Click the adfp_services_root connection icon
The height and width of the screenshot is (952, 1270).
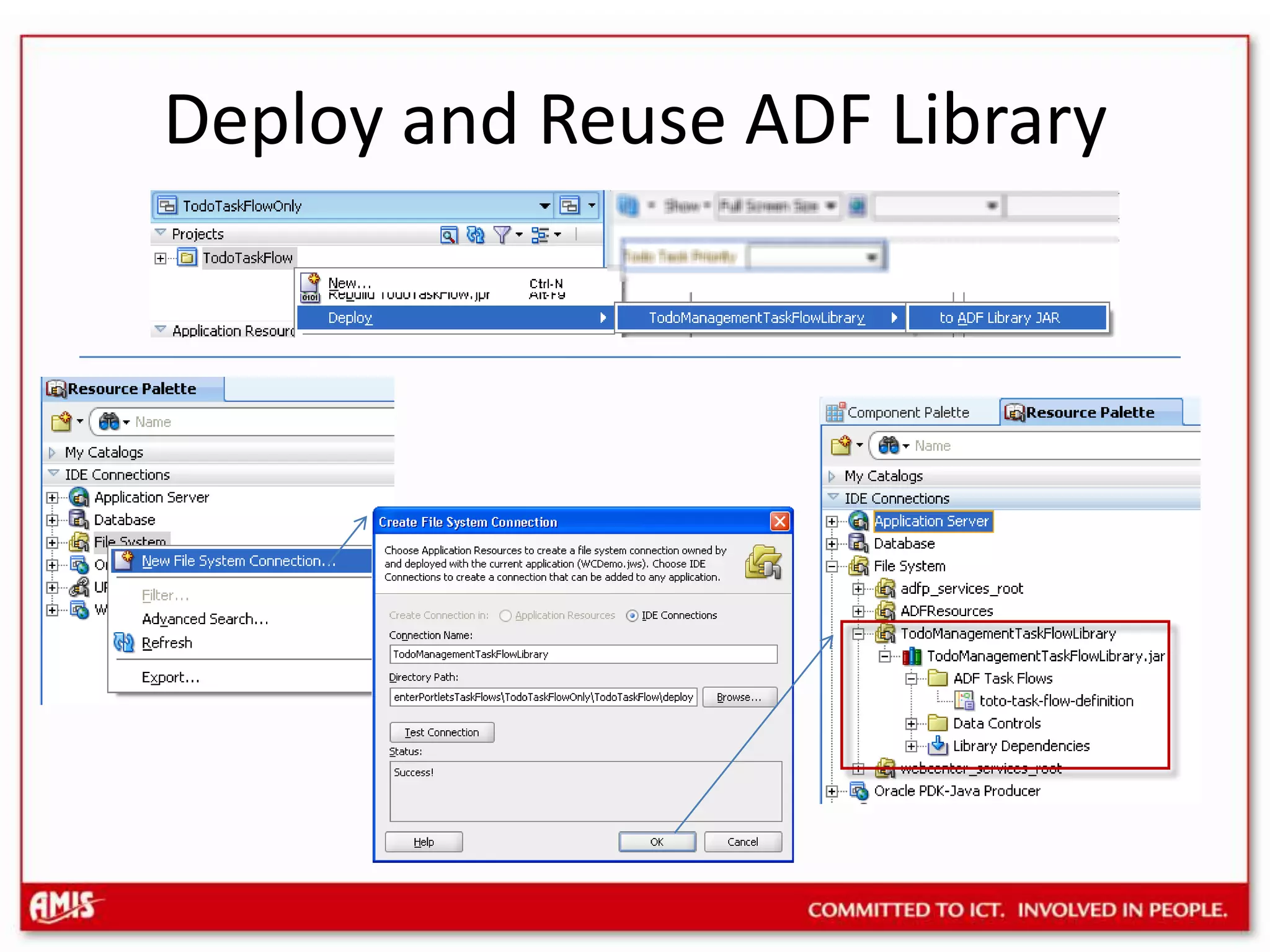pos(885,588)
